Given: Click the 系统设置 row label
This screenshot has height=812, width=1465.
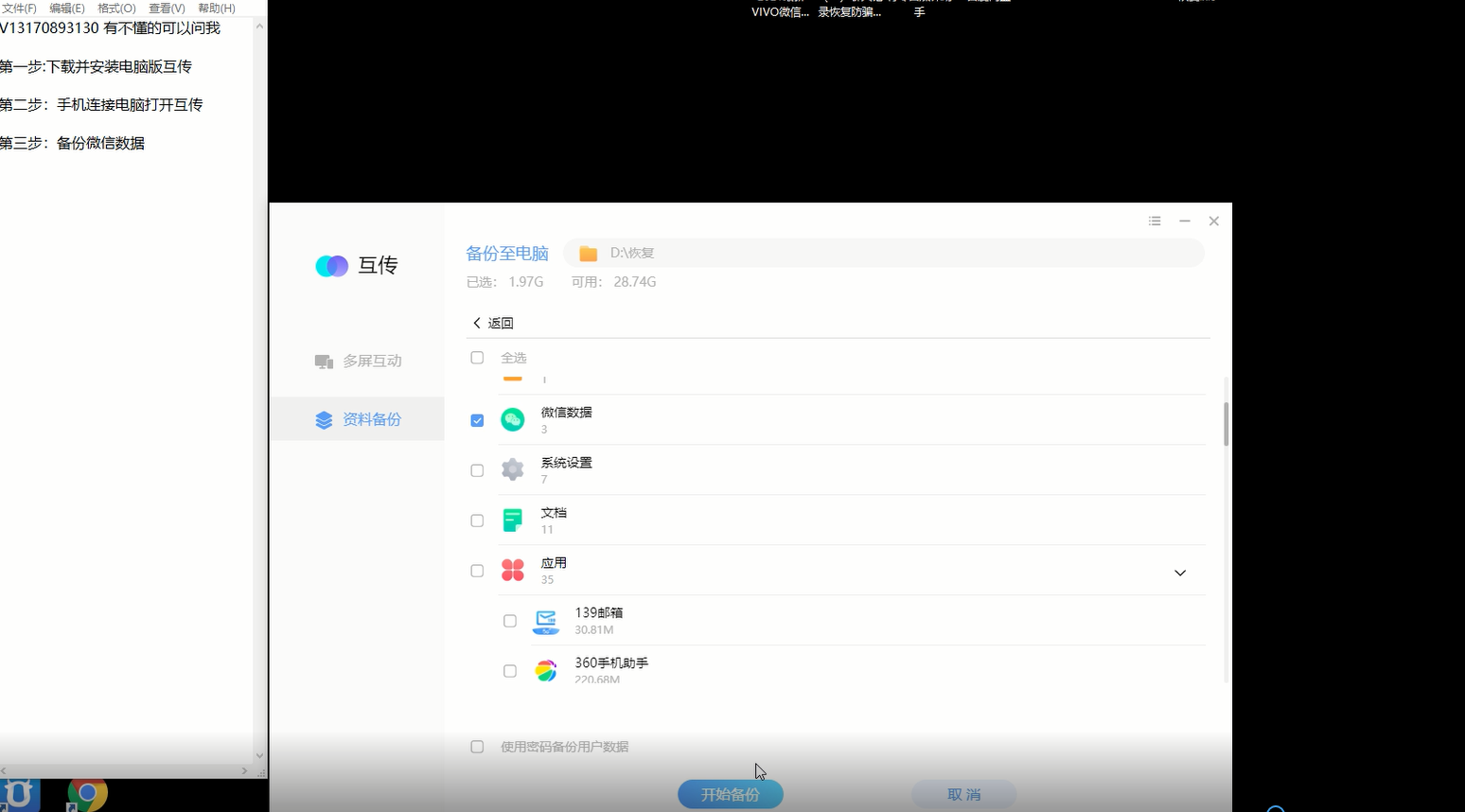Looking at the screenshot, I should pyautogui.click(x=566, y=463).
